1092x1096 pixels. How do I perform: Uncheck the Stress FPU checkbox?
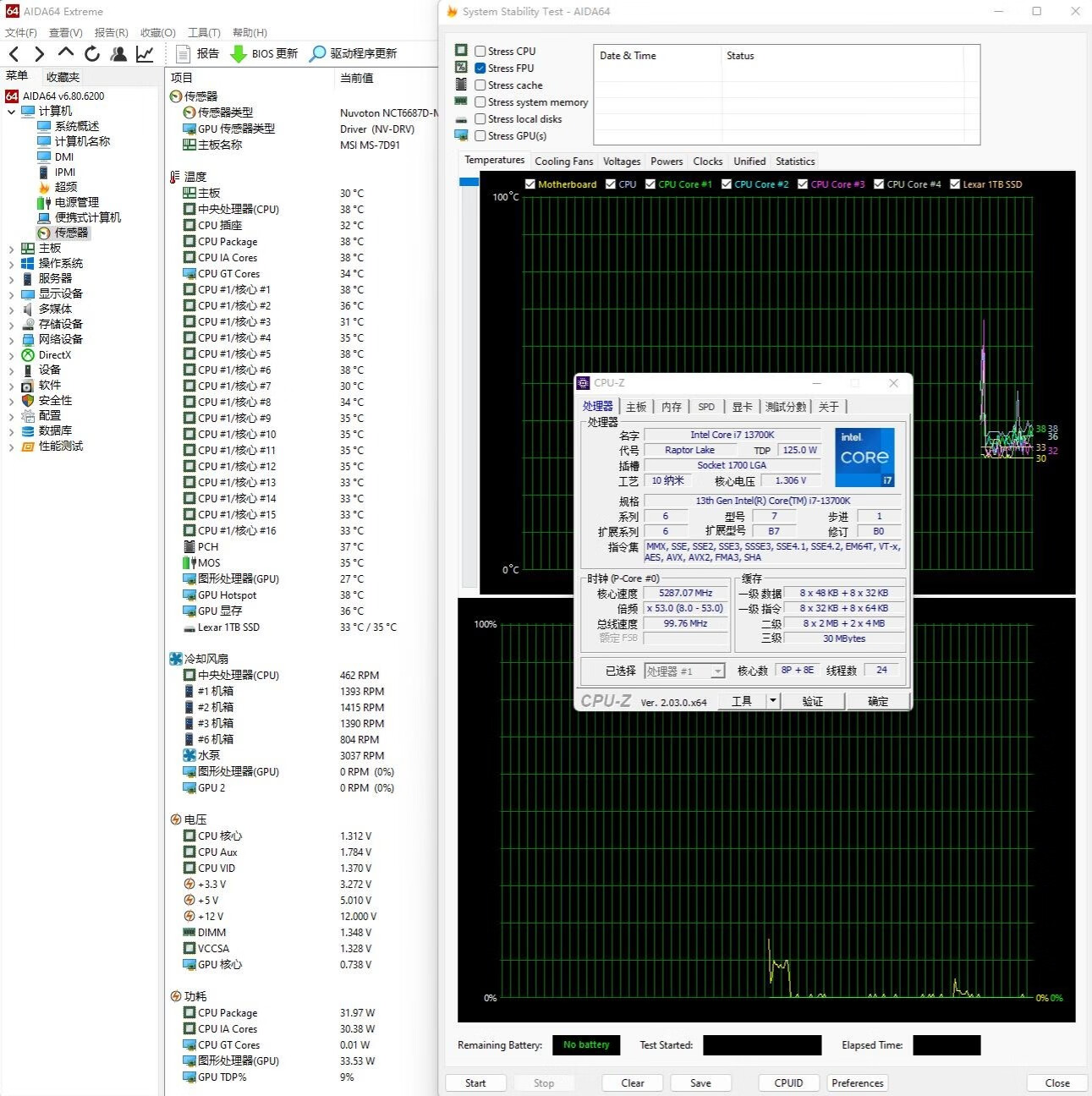coord(480,68)
